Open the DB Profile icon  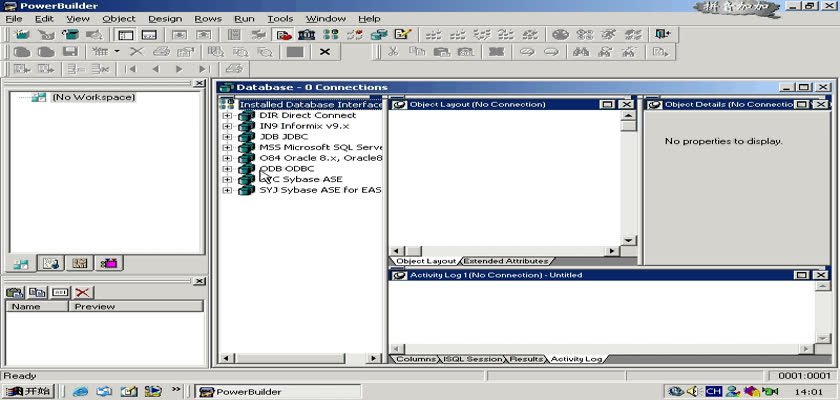point(331,35)
